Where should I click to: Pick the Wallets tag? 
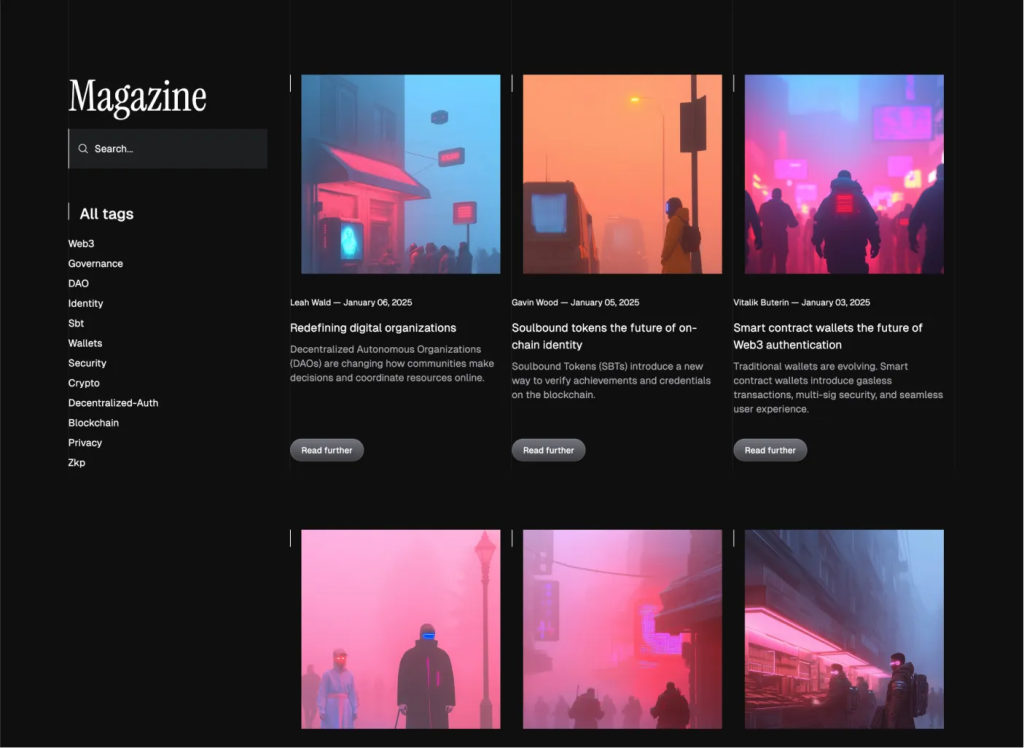coord(85,344)
